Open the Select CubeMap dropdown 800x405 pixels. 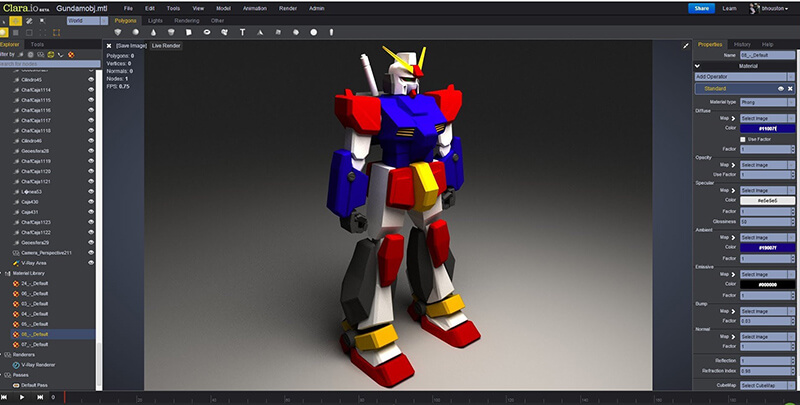coord(767,386)
